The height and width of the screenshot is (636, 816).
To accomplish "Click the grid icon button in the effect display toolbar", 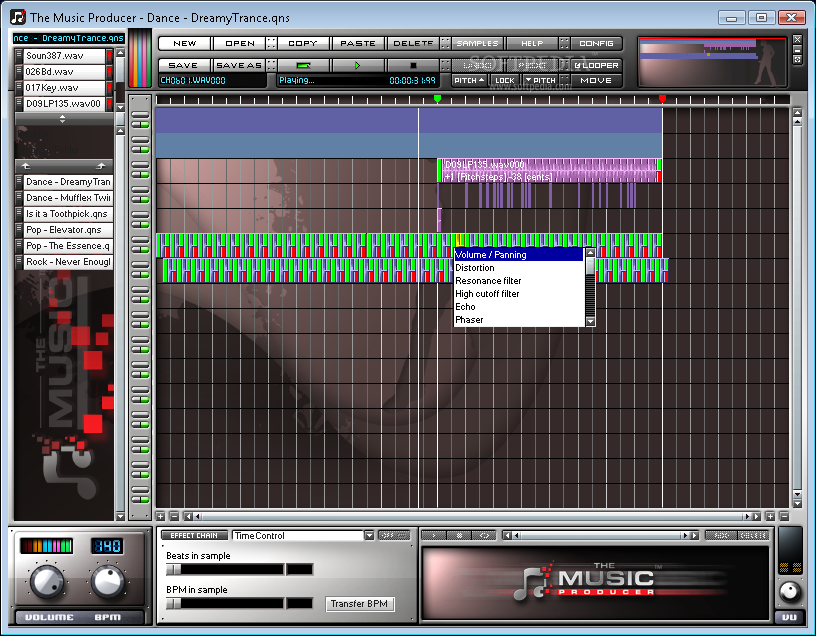I will click(459, 536).
